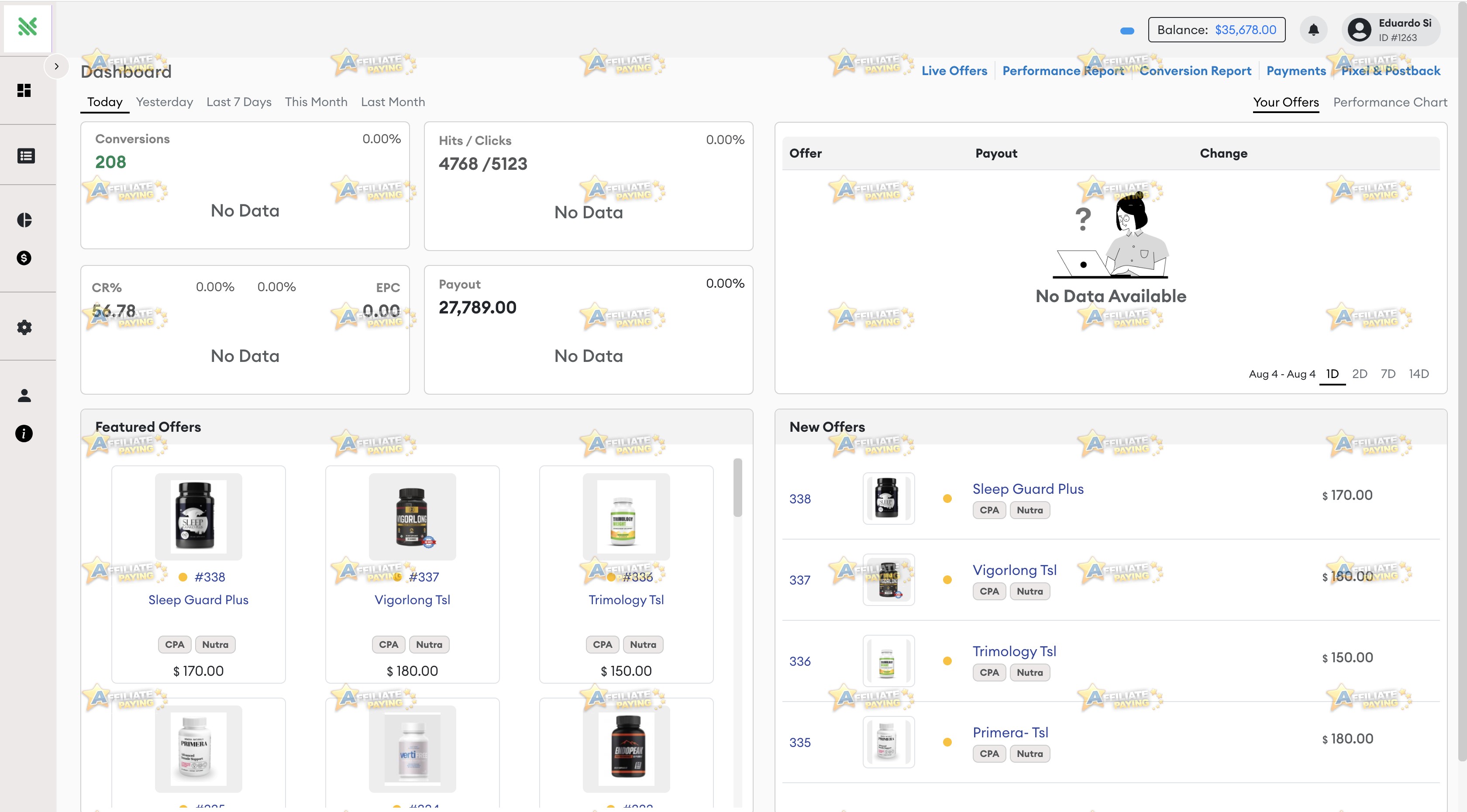Switch to the Yesterday tab

tap(165, 102)
